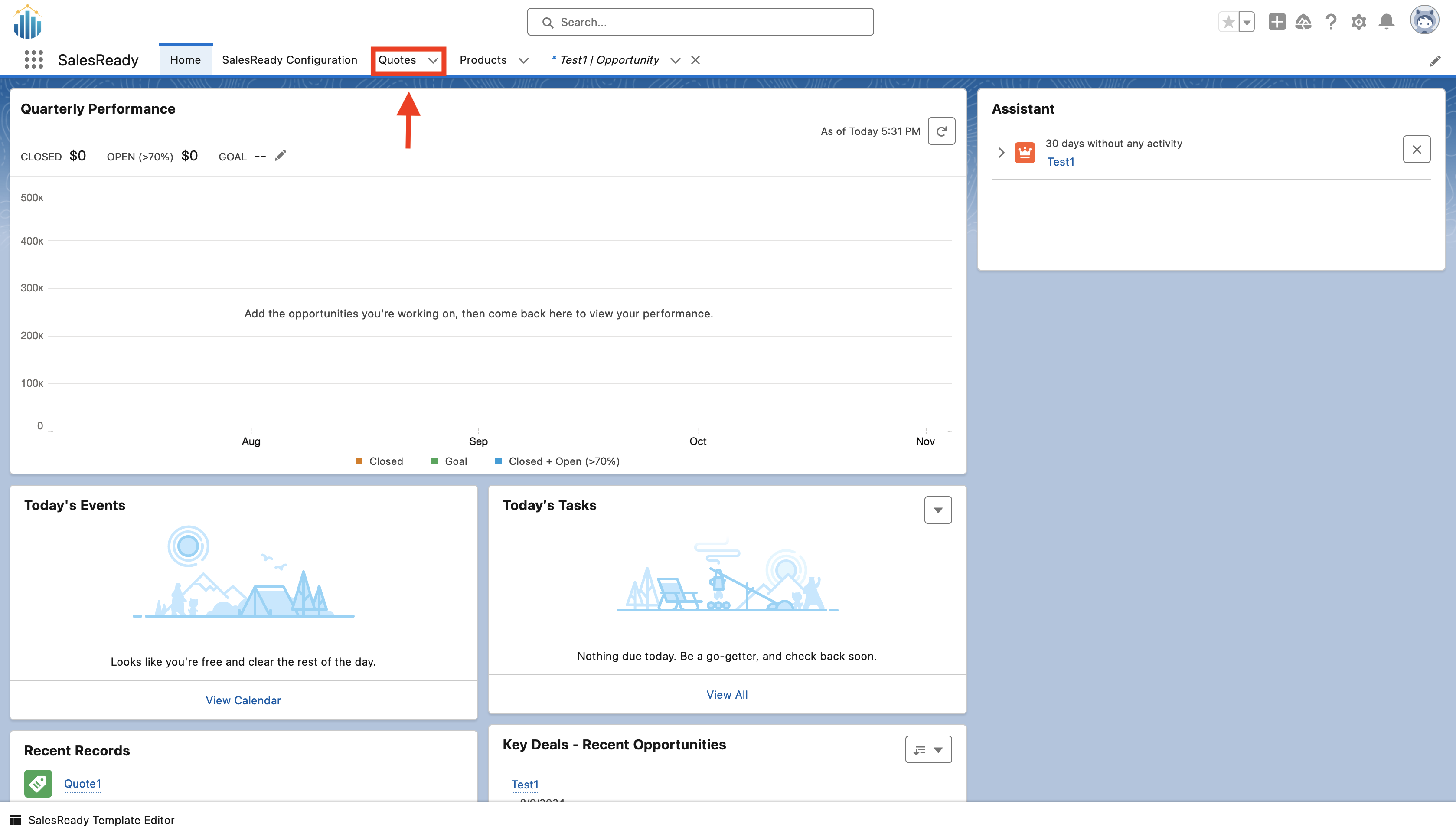Viewport: 1456px width, 837px height.
Task: Open the Help question mark icon
Action: click(1331, 23)
